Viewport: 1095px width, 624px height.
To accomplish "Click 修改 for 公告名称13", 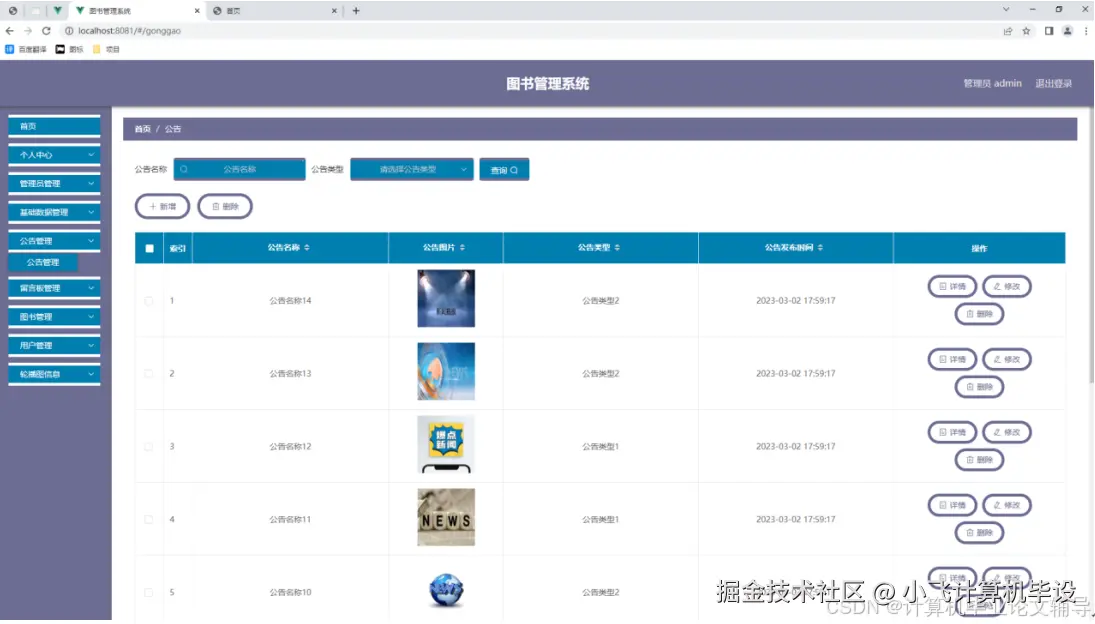I will click(x=1007, y=359).
